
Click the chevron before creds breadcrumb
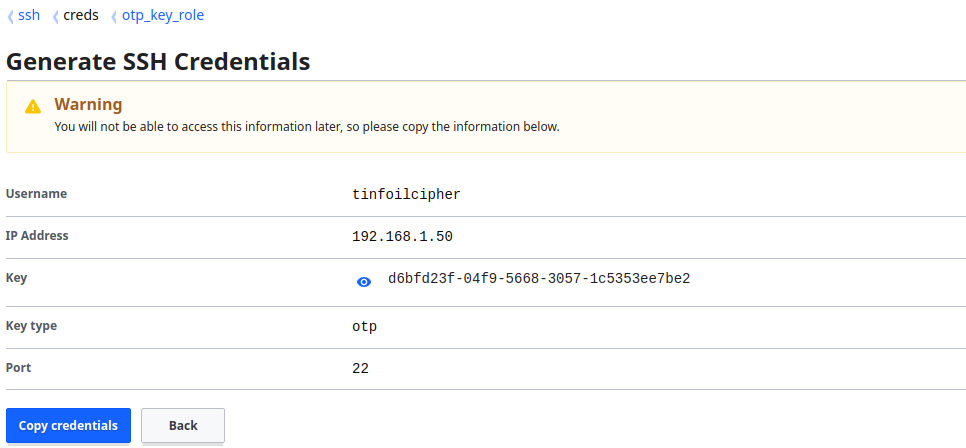[56, 17]
